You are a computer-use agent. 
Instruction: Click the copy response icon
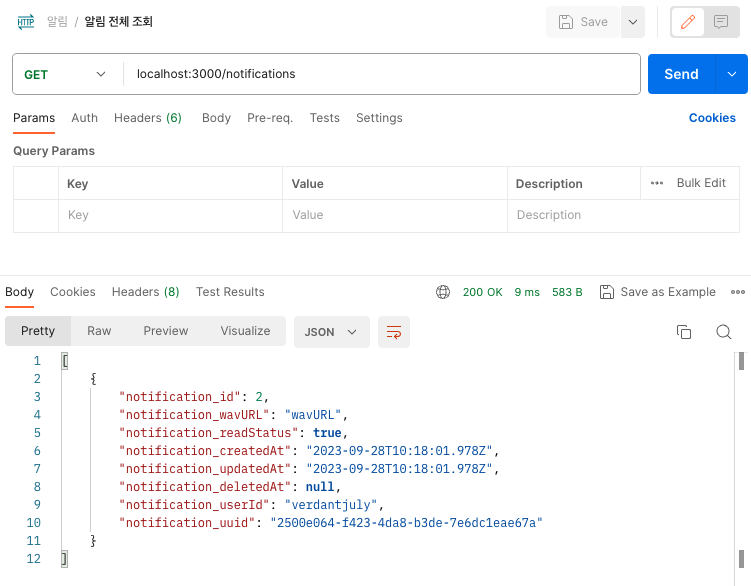click(x=684, y=332)
